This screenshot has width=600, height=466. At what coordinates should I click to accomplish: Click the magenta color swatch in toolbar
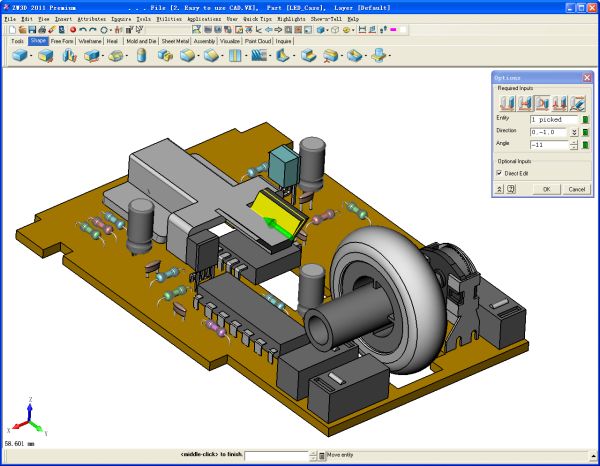point(393,30)
